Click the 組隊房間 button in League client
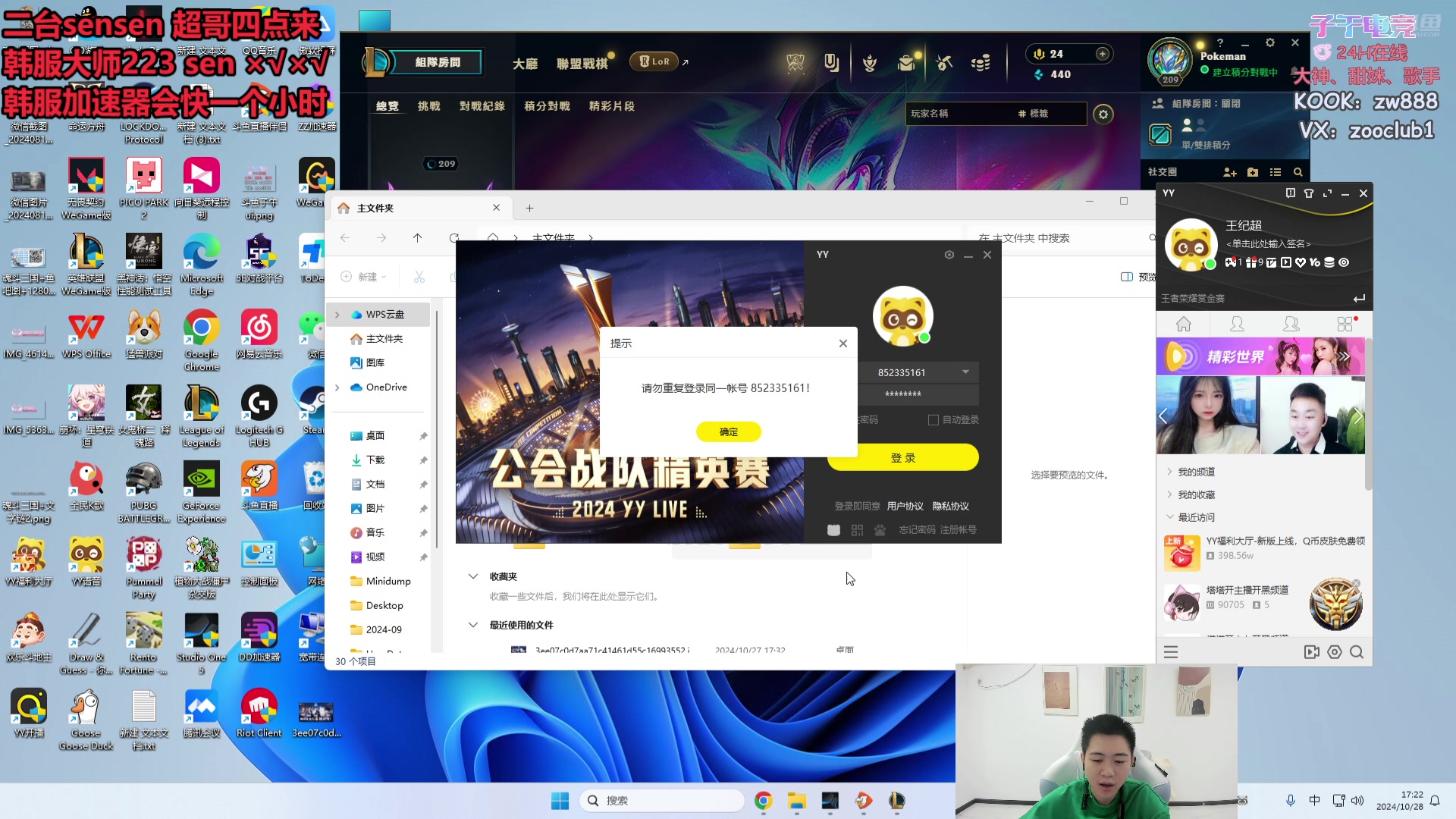 pyautogui.click(x=438, y=62)
